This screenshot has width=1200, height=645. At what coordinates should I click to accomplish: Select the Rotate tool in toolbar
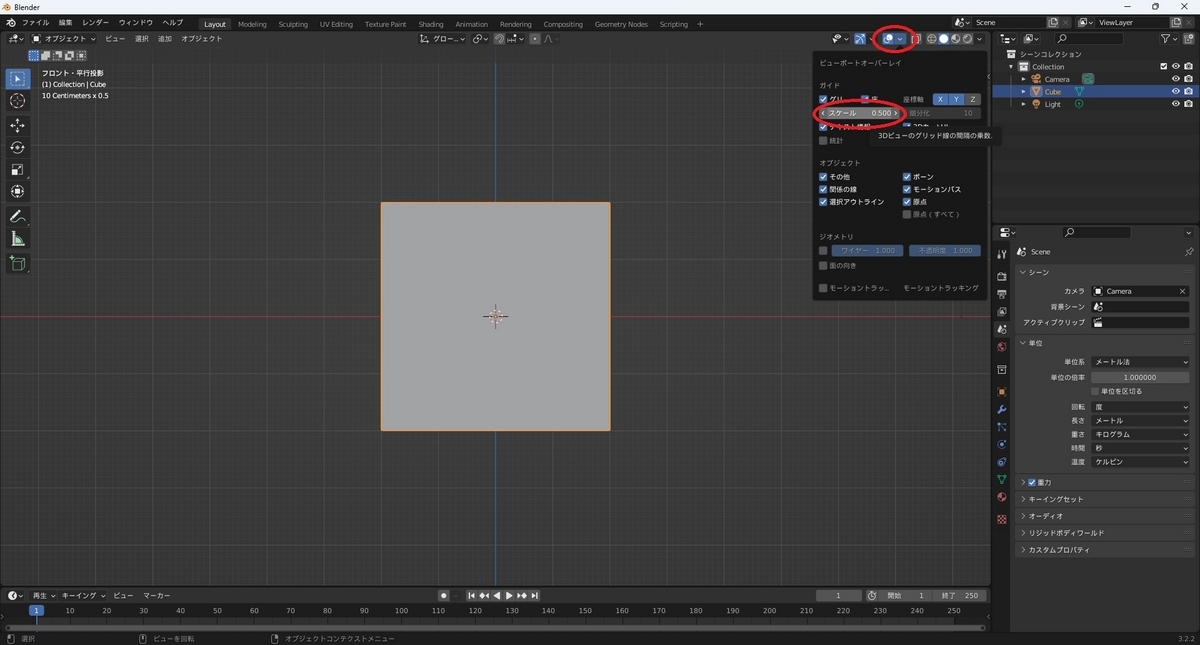point(17,147)
